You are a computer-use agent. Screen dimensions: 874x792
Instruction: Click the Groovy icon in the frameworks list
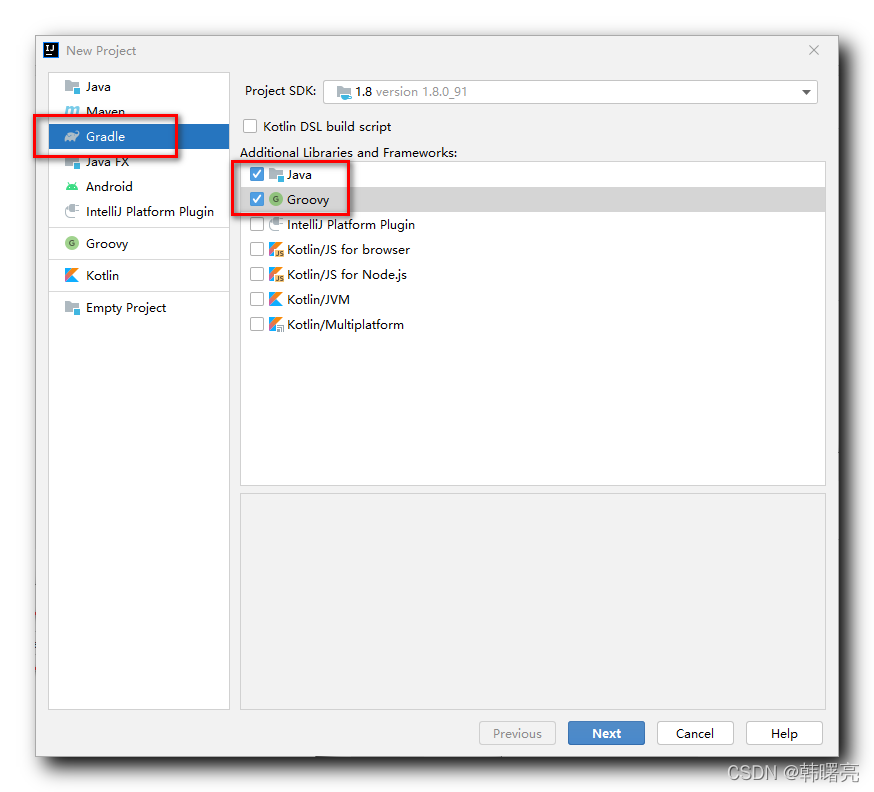tap(276, 199)
